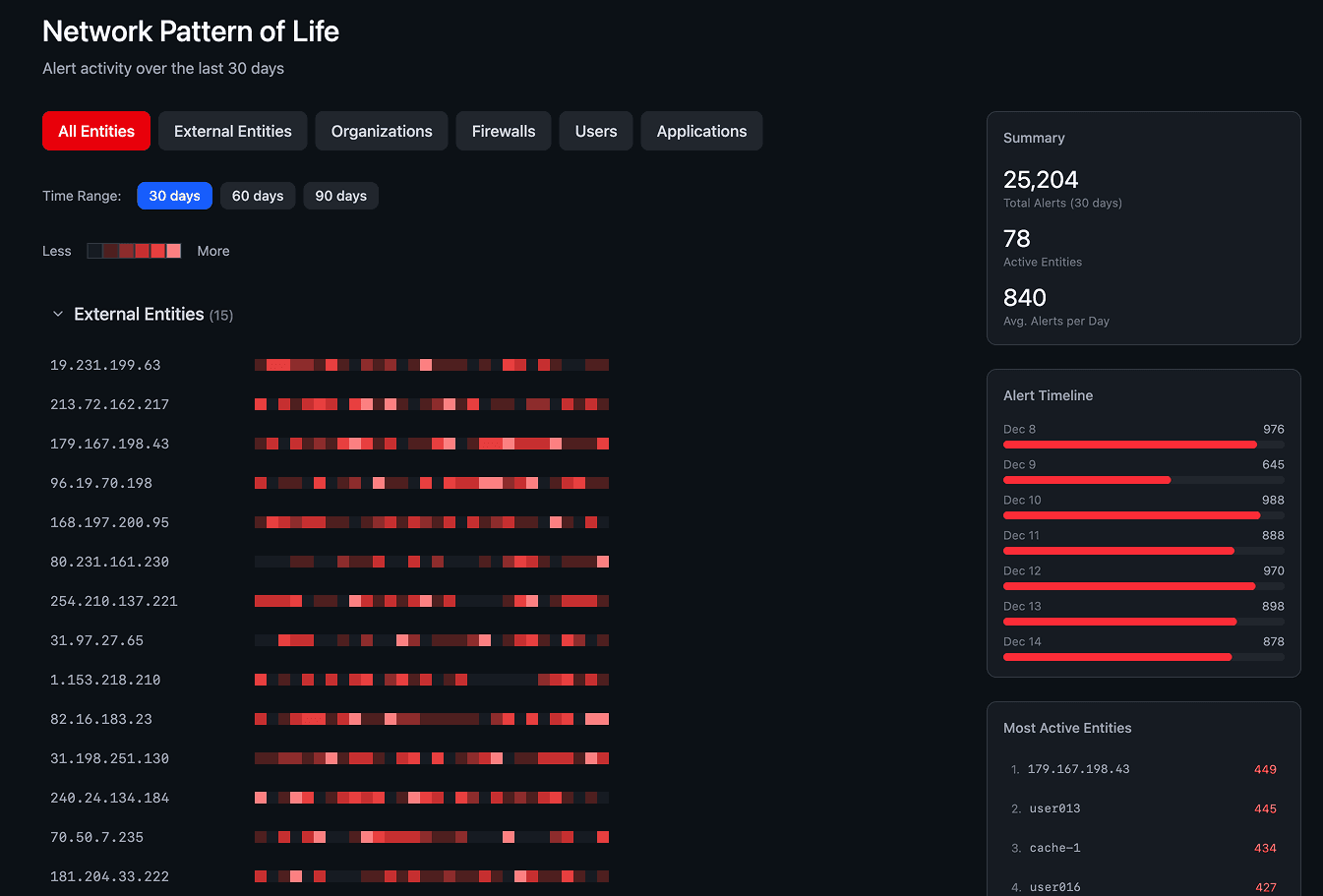Collapse the External Entities section

[58, 314]
